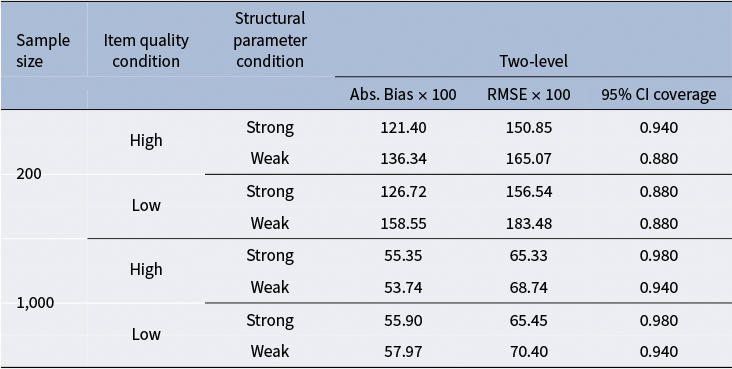The width and height of the screenshot is (732, 369).
Task: Select the Item quality condition header
Action: click(x=146, y=50)
